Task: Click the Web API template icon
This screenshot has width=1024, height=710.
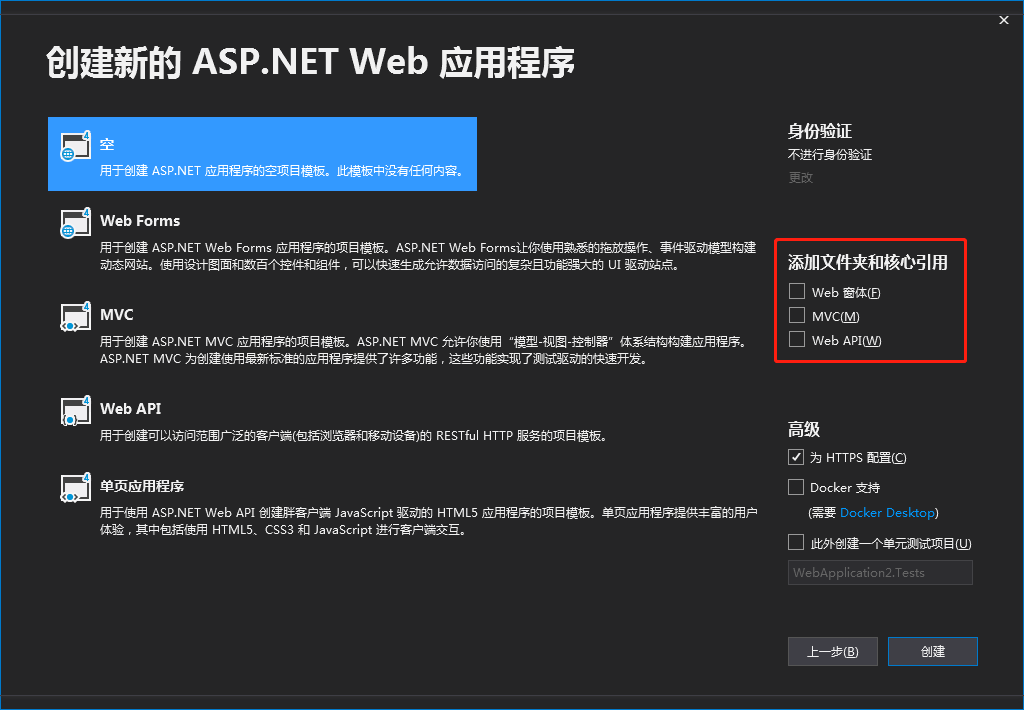Action: (75, 411)
